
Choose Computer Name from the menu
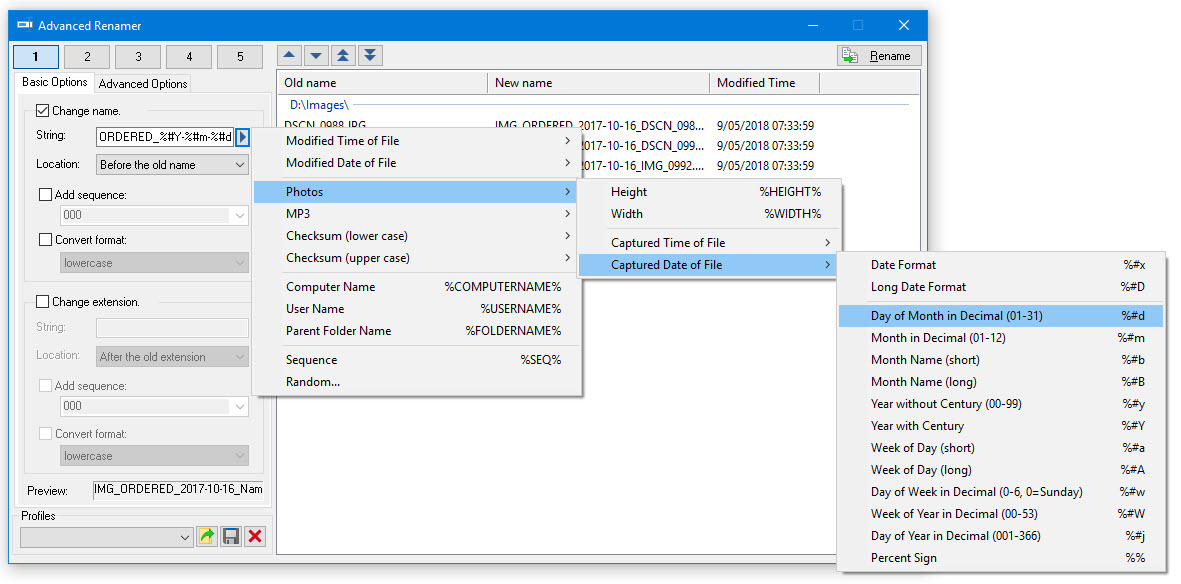[x=417, y=287]
